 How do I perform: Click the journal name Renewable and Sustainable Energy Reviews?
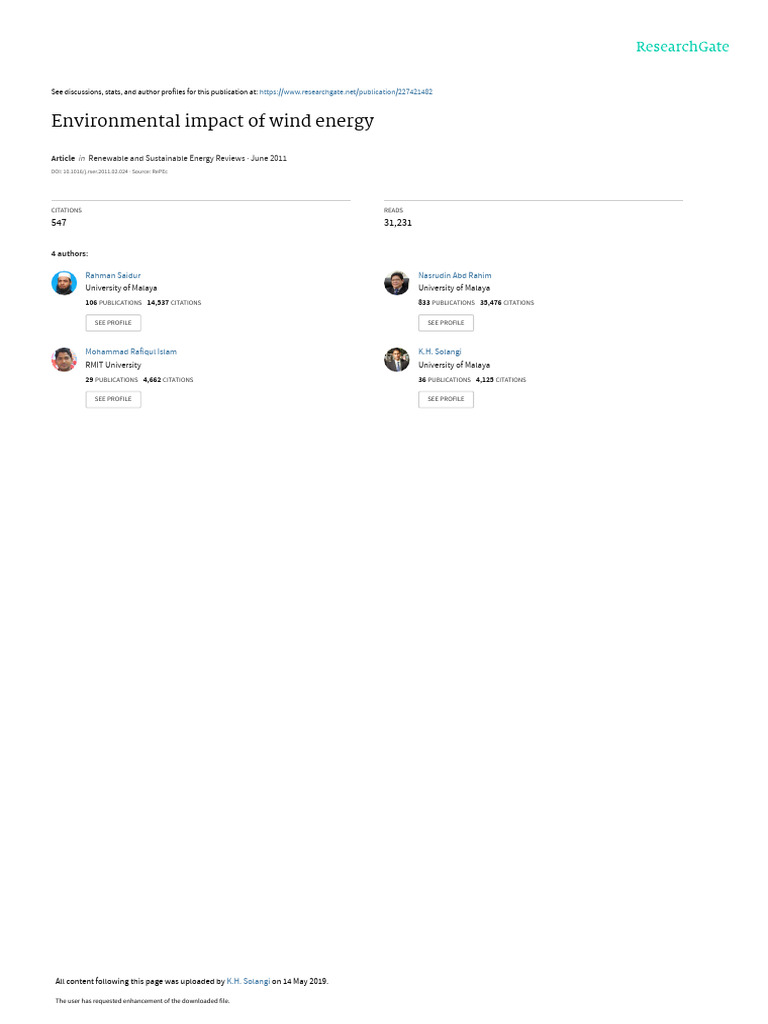(x=167, y=158)
